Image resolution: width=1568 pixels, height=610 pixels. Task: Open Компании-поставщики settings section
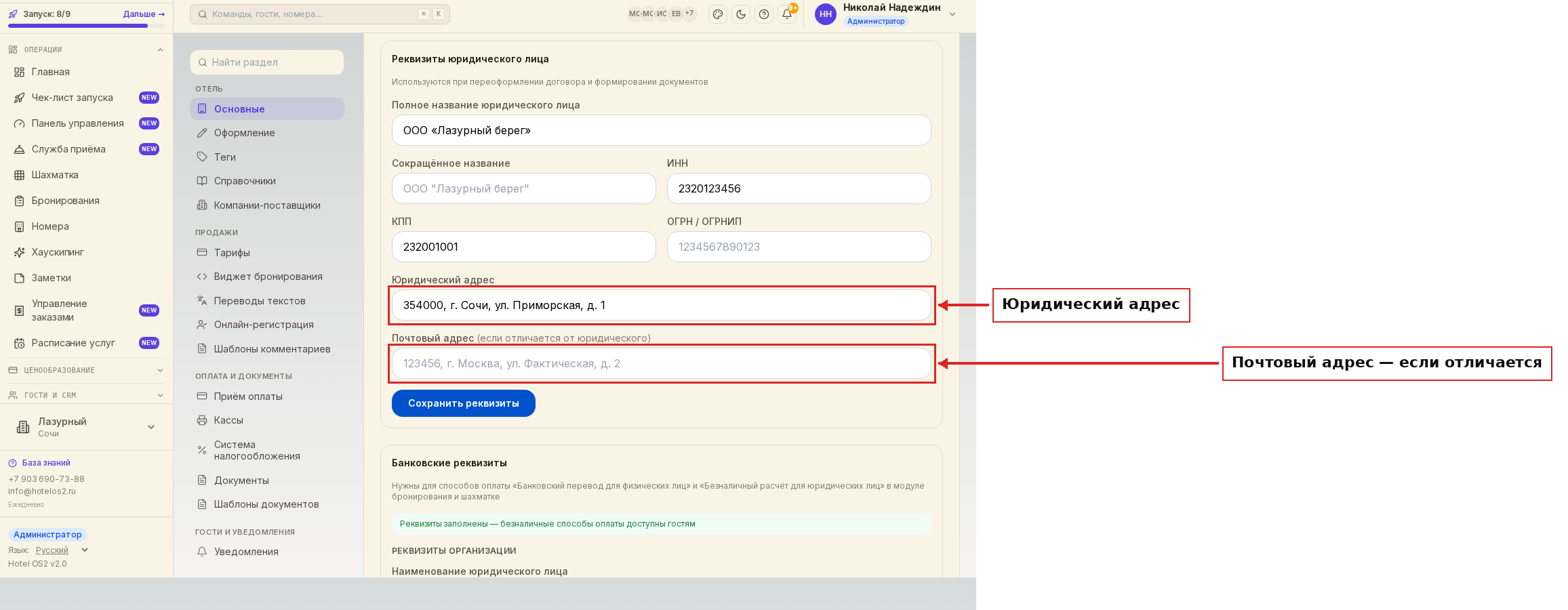[x=267, y=205]
